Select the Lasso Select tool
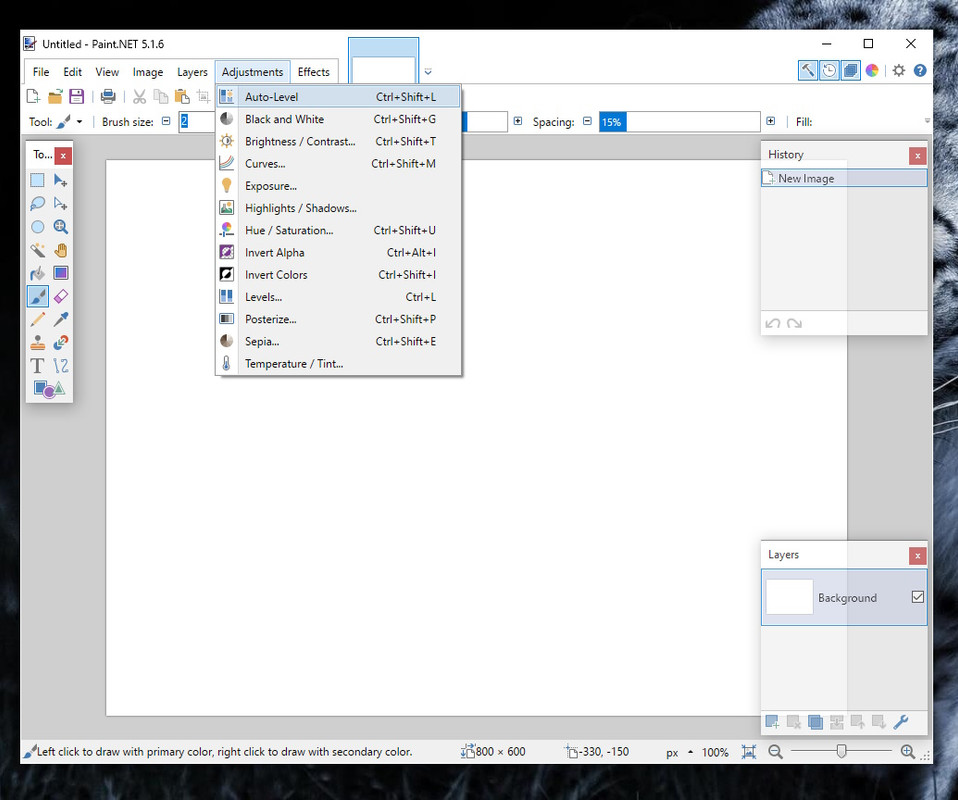 [x=37, y=204]
